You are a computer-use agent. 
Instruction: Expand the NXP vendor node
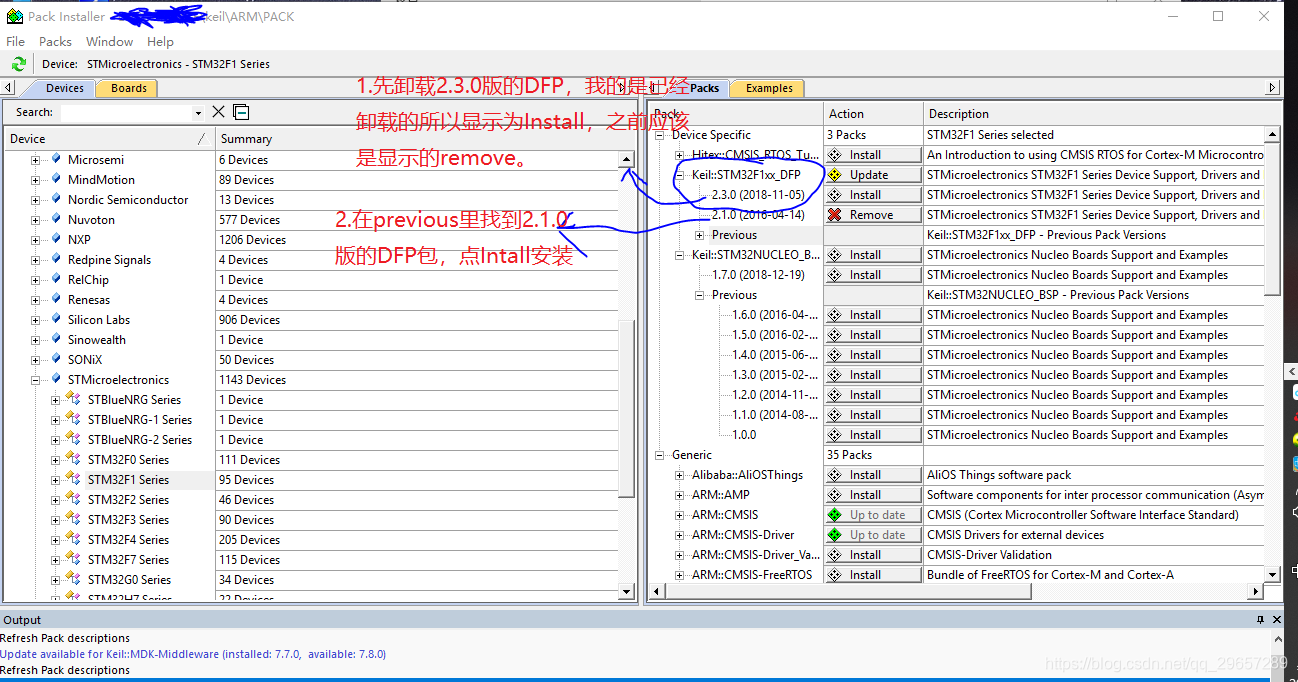[36, 240]
